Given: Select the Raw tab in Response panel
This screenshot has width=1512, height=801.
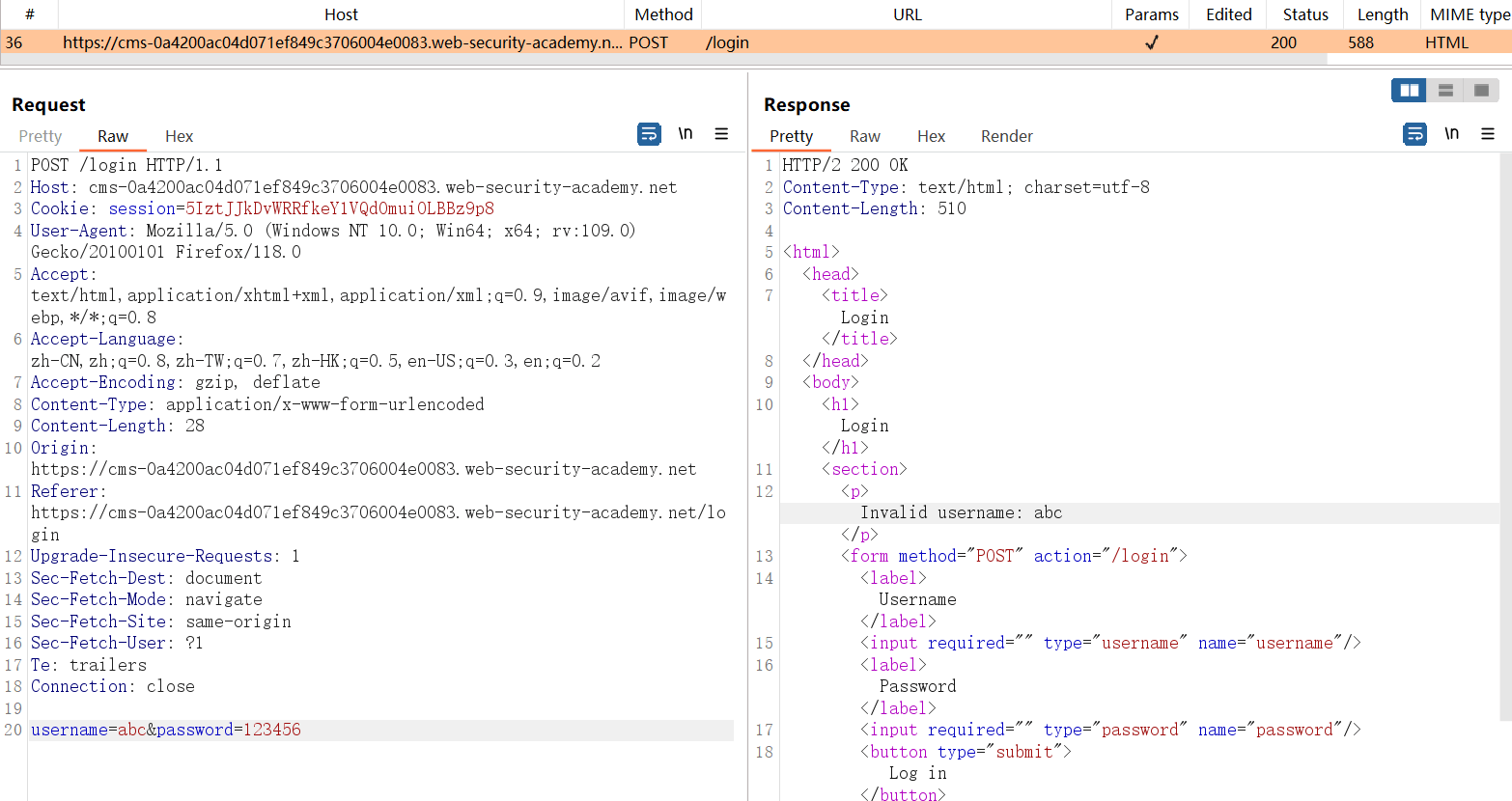Looking at the screenshot, I should tap(864, 136).
